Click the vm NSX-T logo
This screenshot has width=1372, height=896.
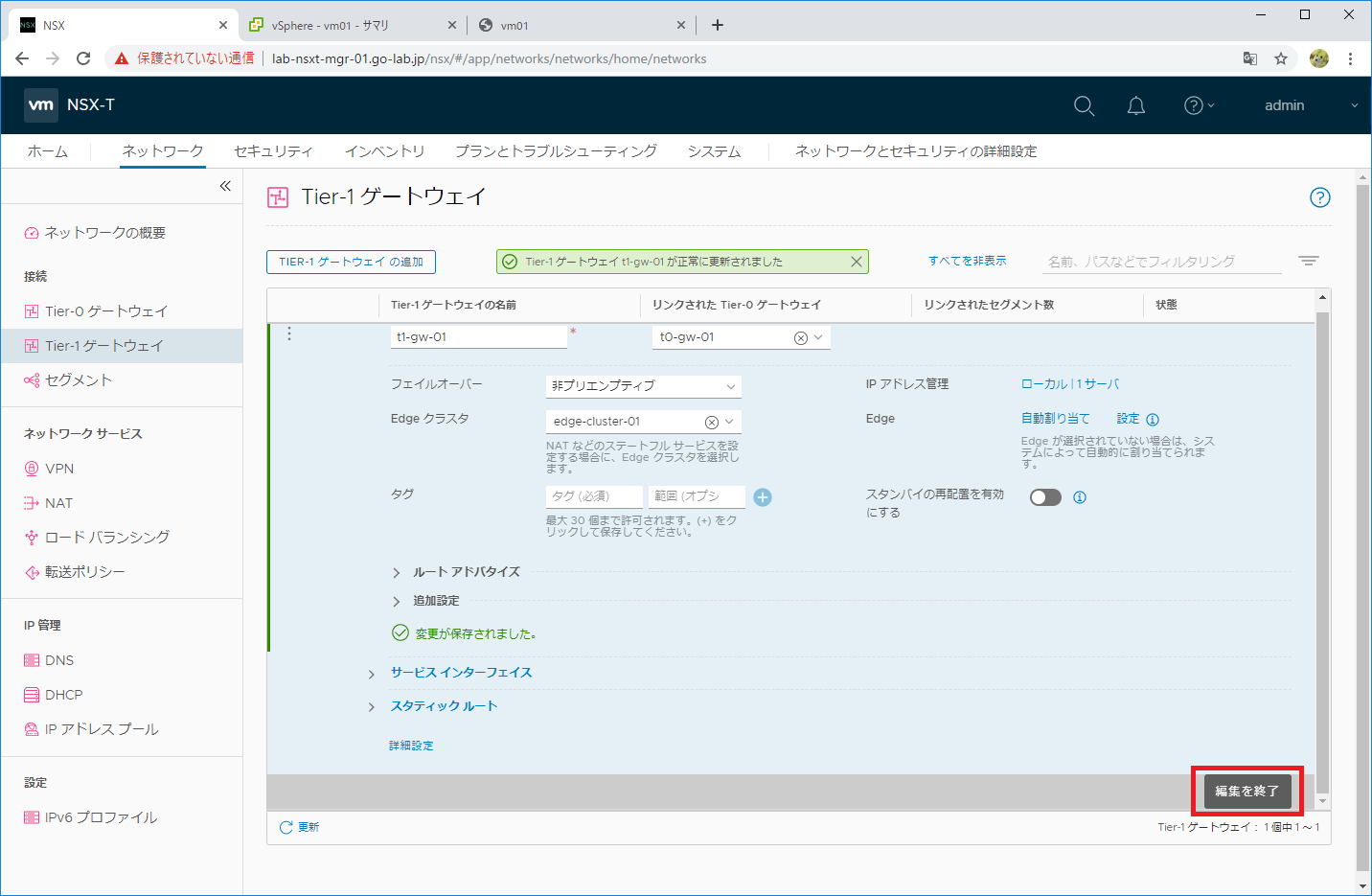(x=41, y=105)
